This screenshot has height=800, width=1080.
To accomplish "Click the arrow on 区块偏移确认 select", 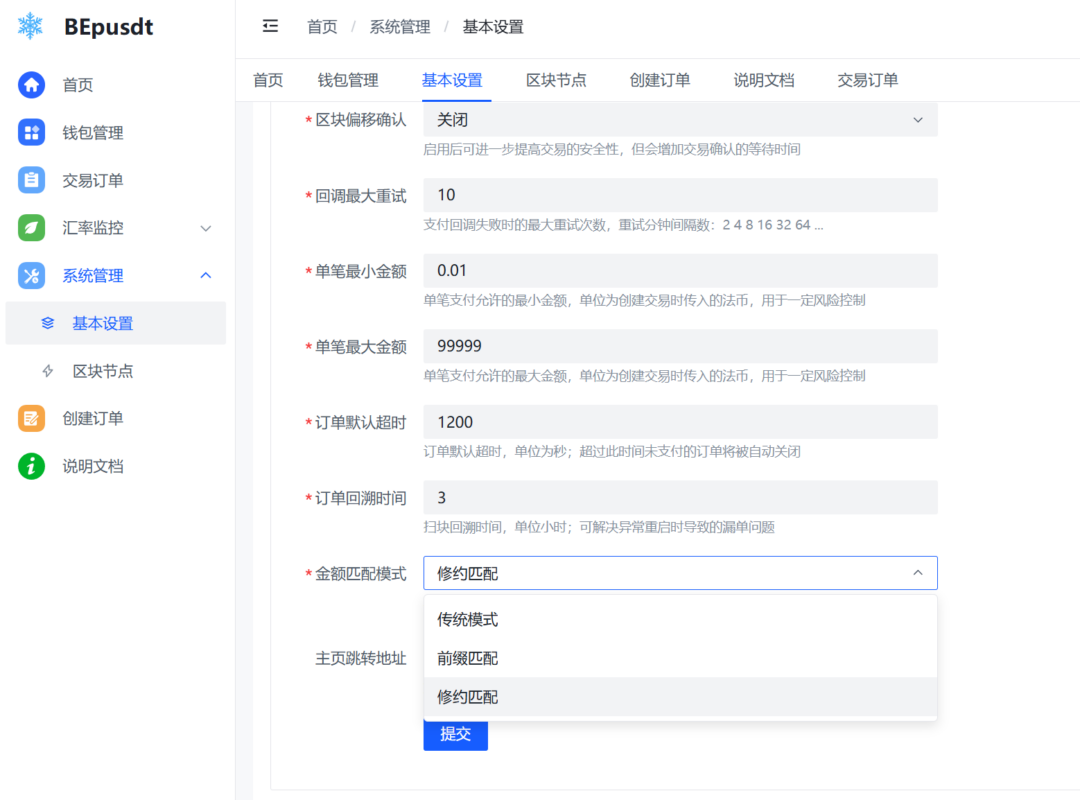I will 917,120.
